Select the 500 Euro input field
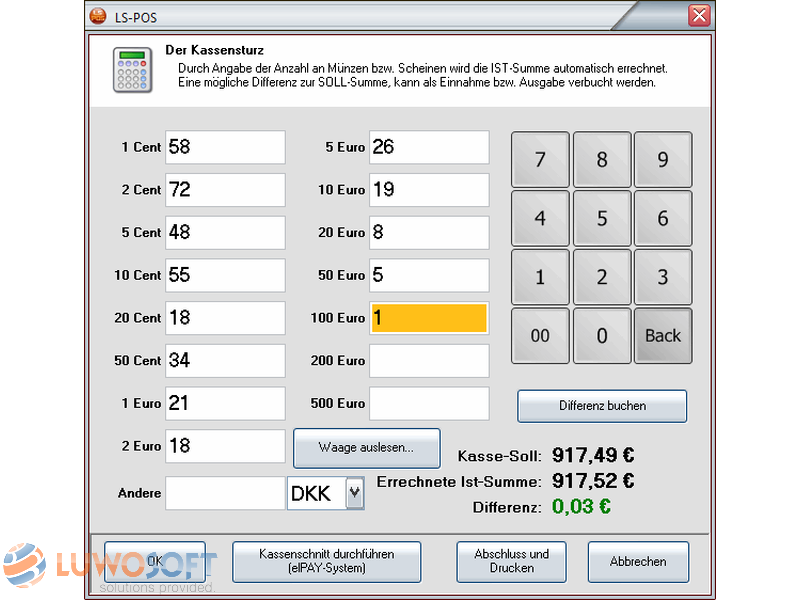The width and height of the screenshot is (800, 600). [429, 403]
